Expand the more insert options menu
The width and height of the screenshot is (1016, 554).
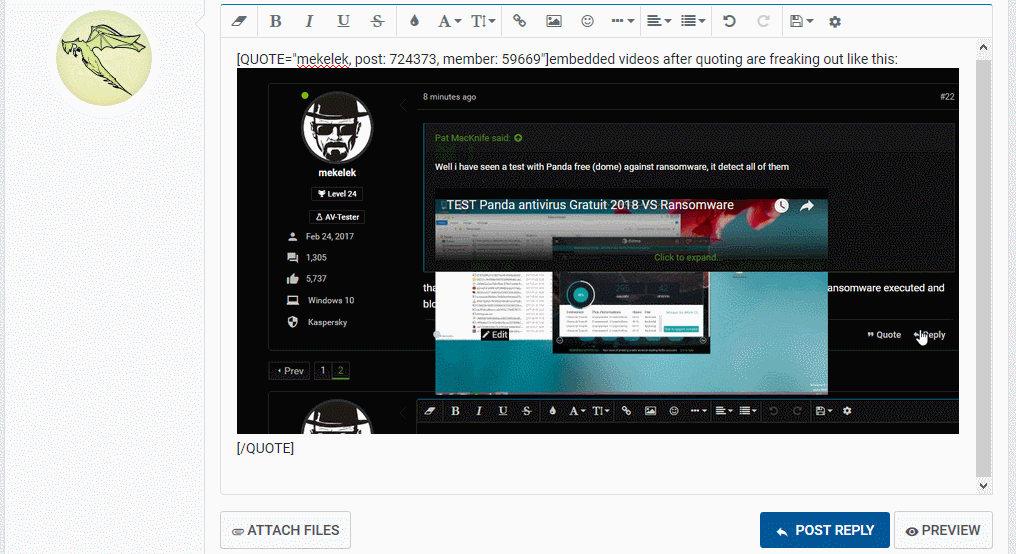[621, 21]
